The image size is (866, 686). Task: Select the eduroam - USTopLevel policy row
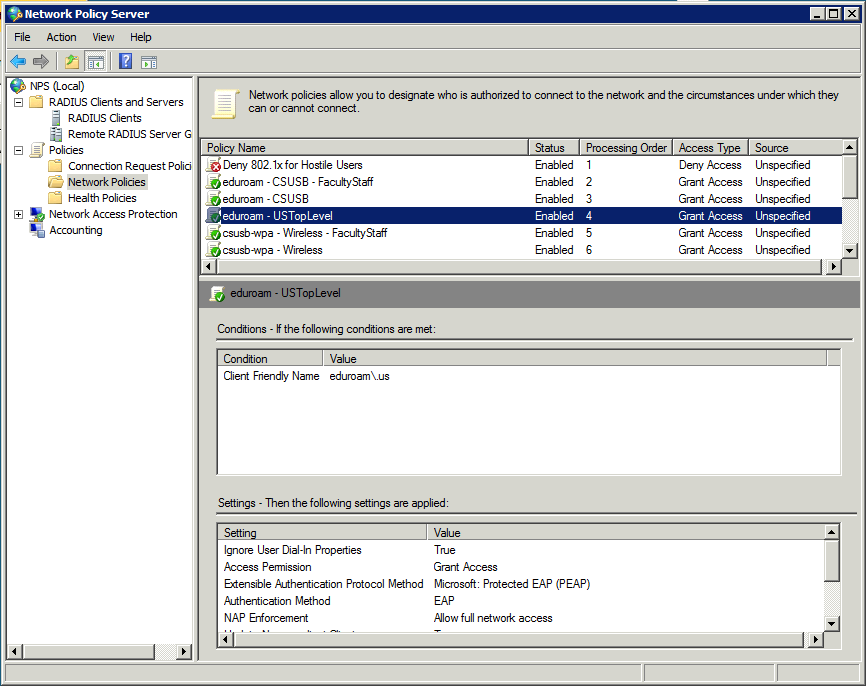click(522, 215)
